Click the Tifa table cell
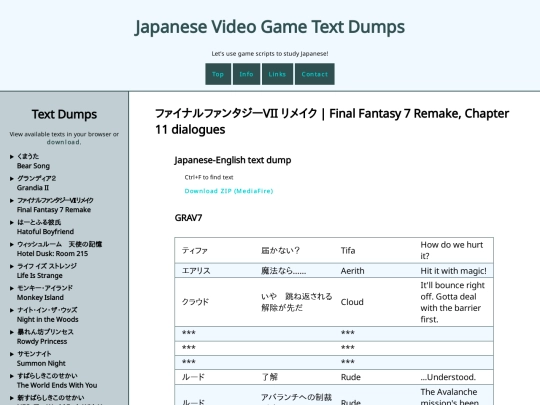540x405 pixels. coord(374,250)
